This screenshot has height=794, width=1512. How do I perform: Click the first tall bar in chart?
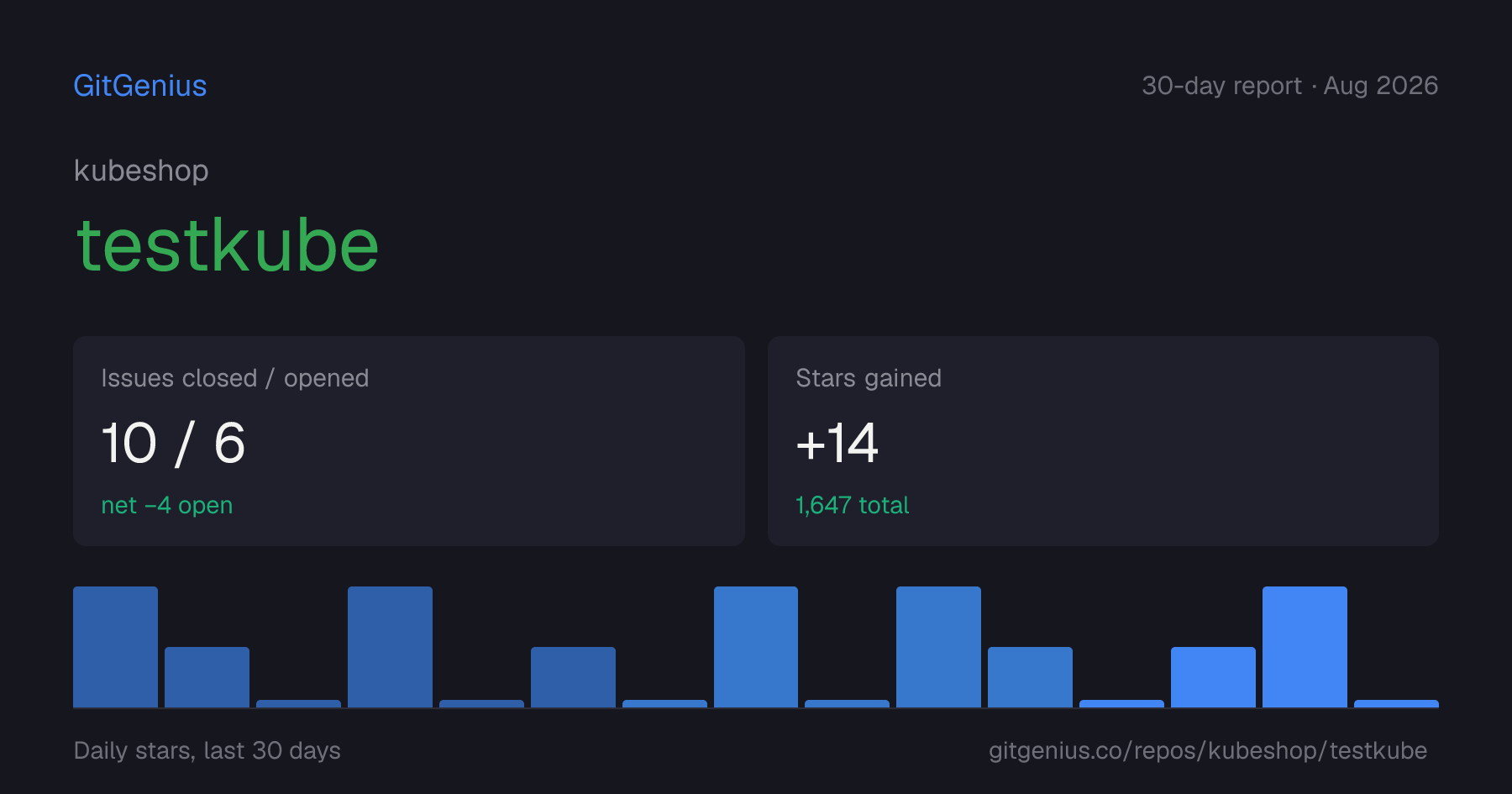pos(115,647)
